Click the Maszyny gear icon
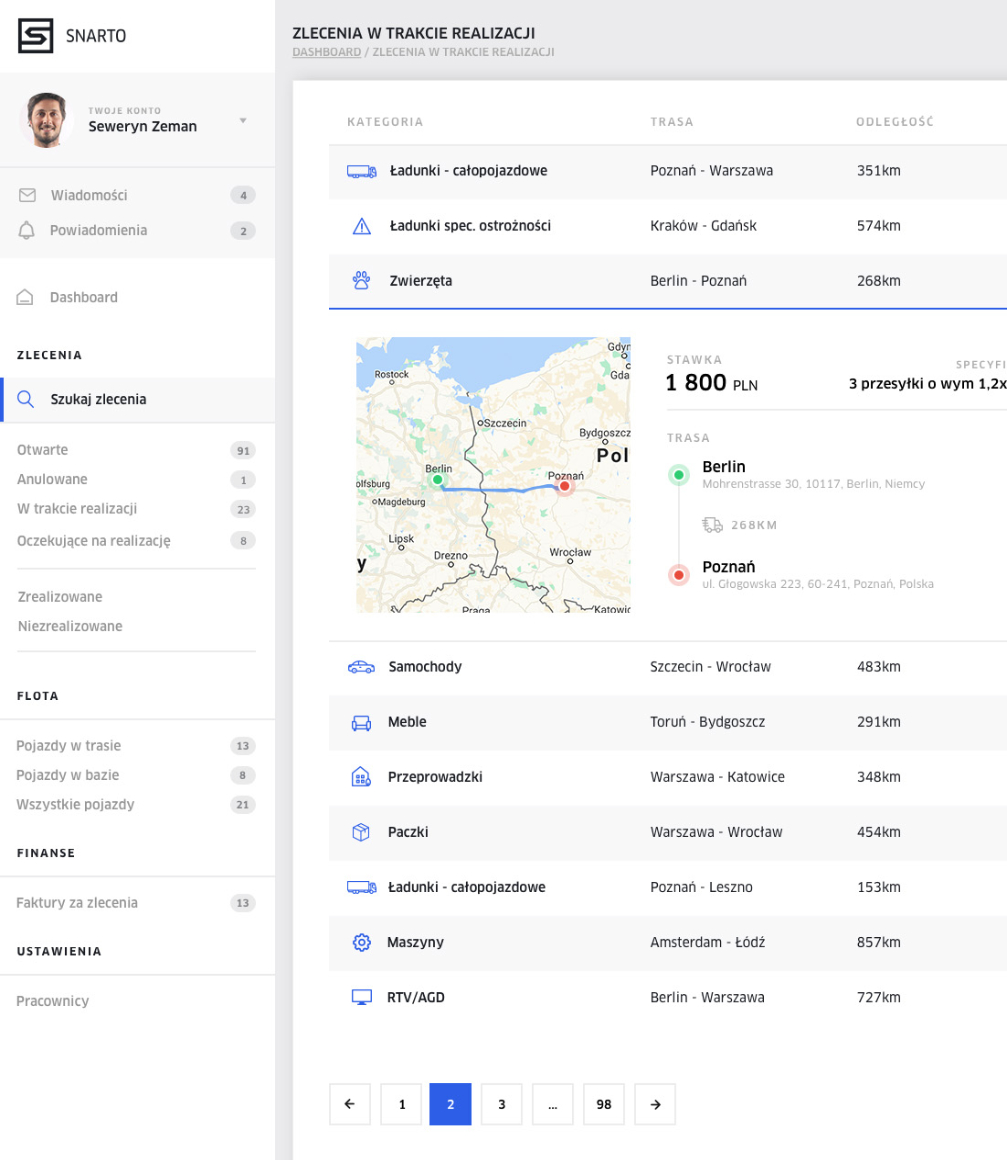 coord(361,942)
